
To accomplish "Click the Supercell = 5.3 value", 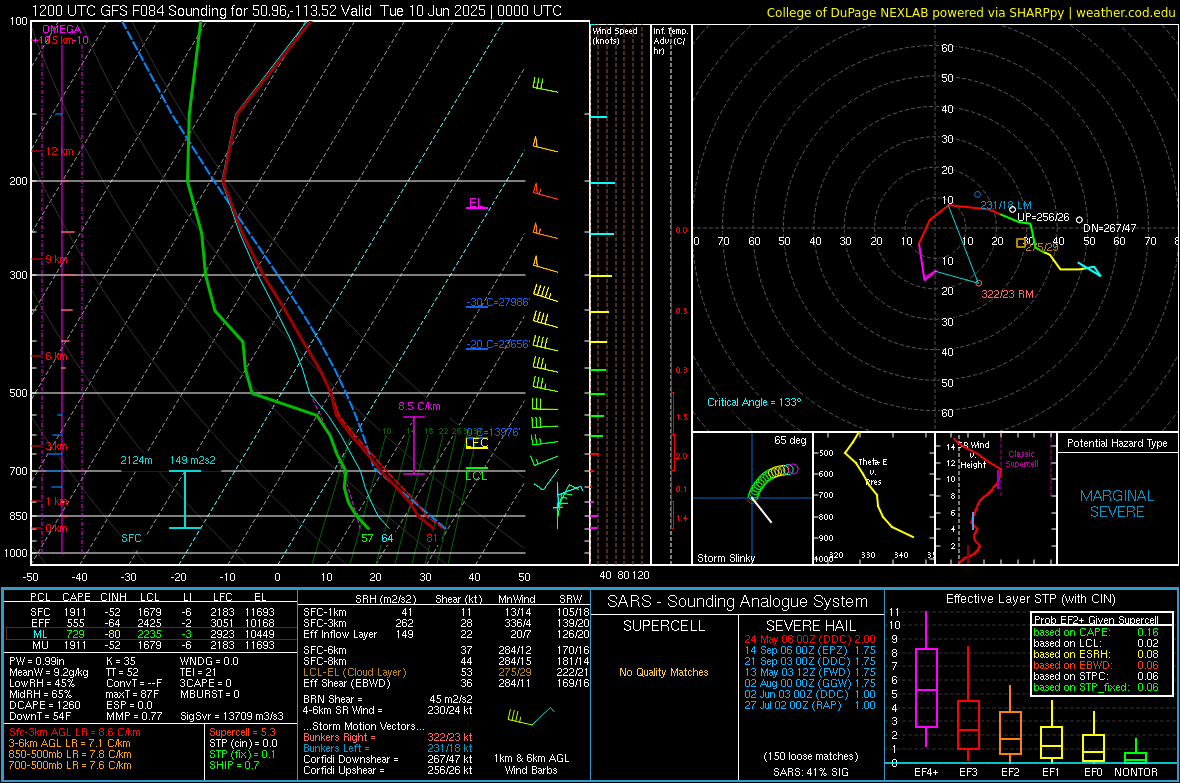I will click(x=242, y=732).
